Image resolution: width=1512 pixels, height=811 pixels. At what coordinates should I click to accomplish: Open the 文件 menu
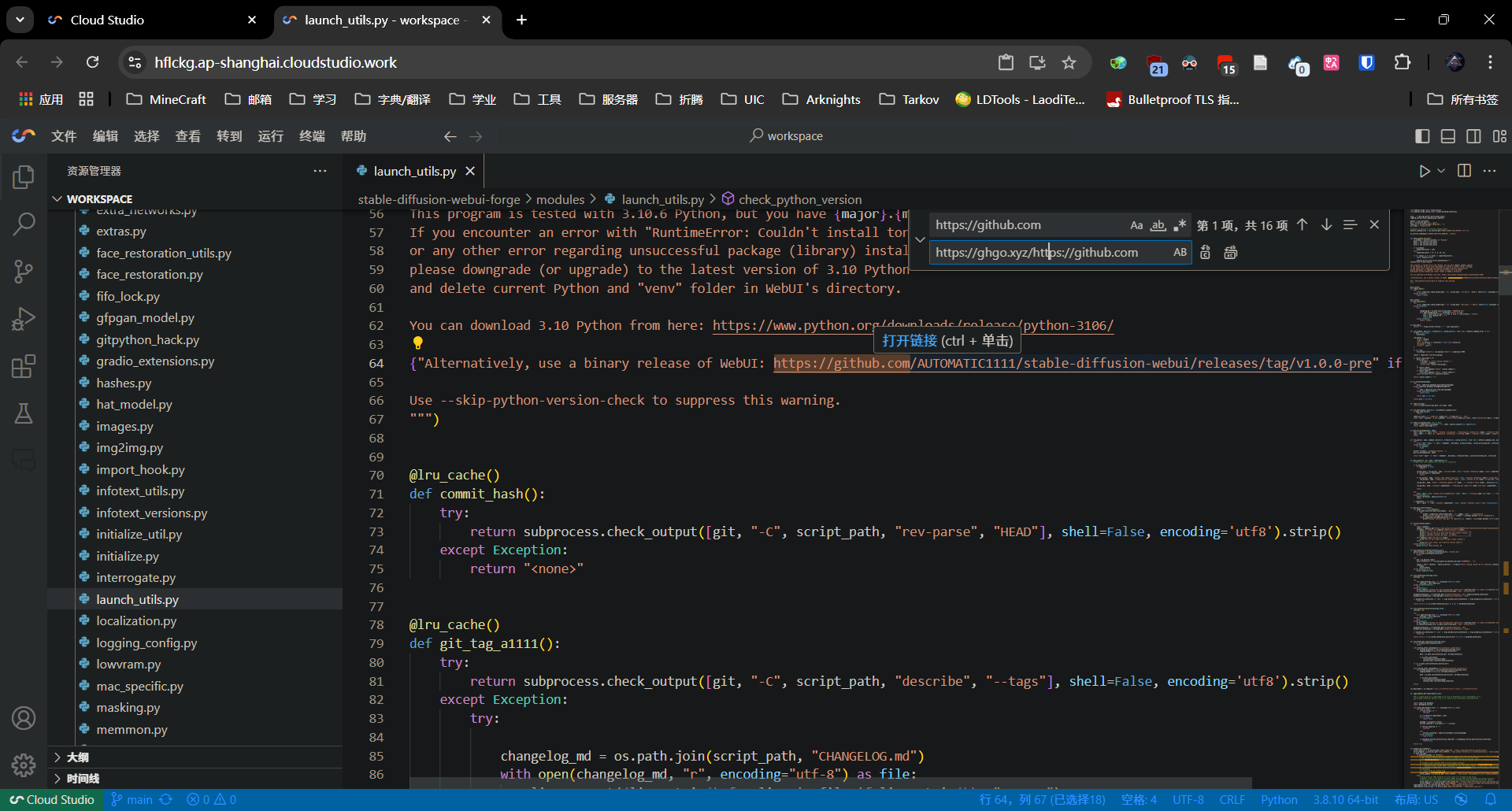[64, 136]
